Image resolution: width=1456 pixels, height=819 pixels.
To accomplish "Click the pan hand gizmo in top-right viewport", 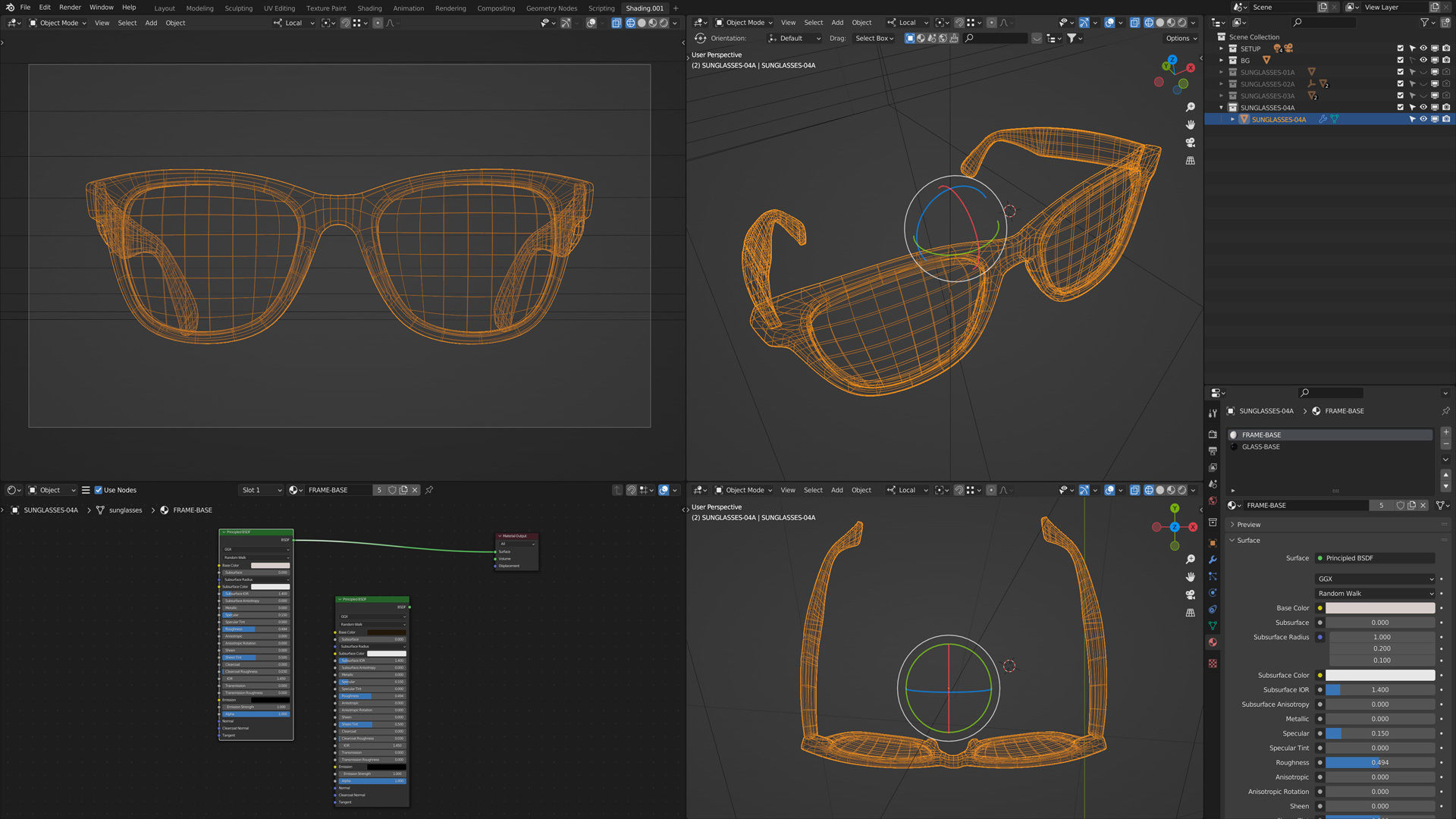I will pos(1191,125).
